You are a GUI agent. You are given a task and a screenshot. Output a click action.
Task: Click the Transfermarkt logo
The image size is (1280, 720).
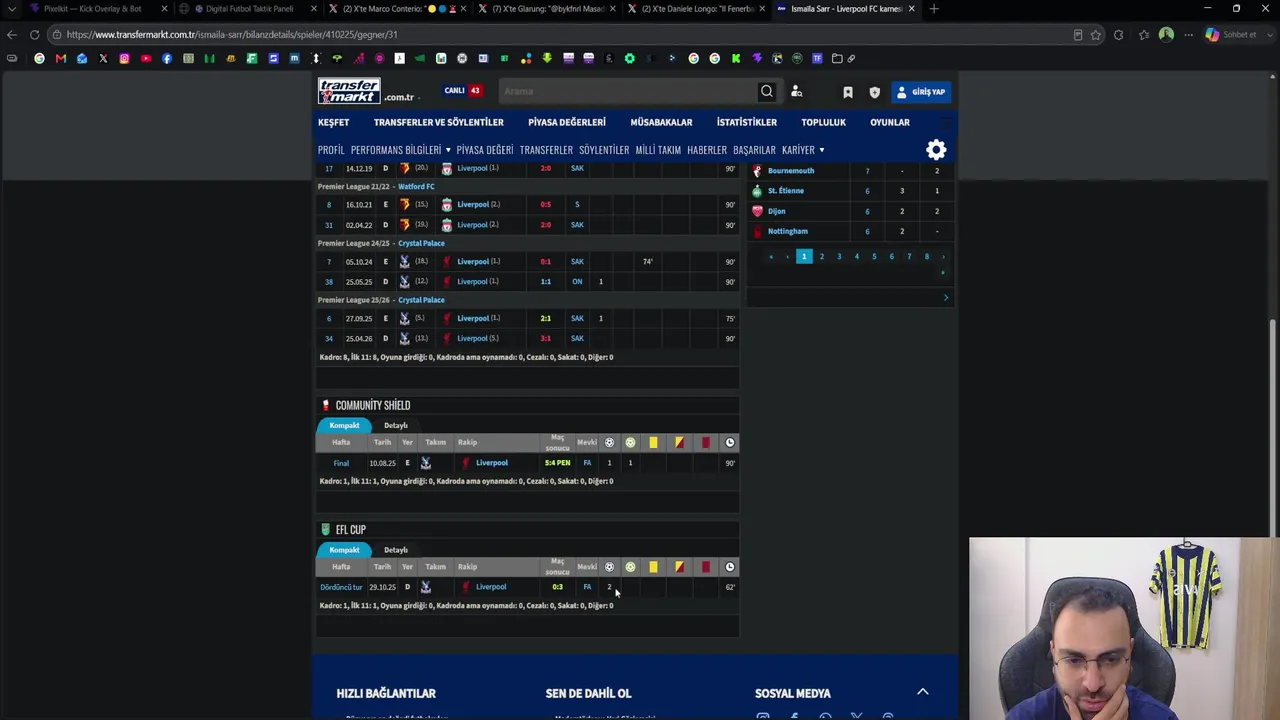[349, 91]
